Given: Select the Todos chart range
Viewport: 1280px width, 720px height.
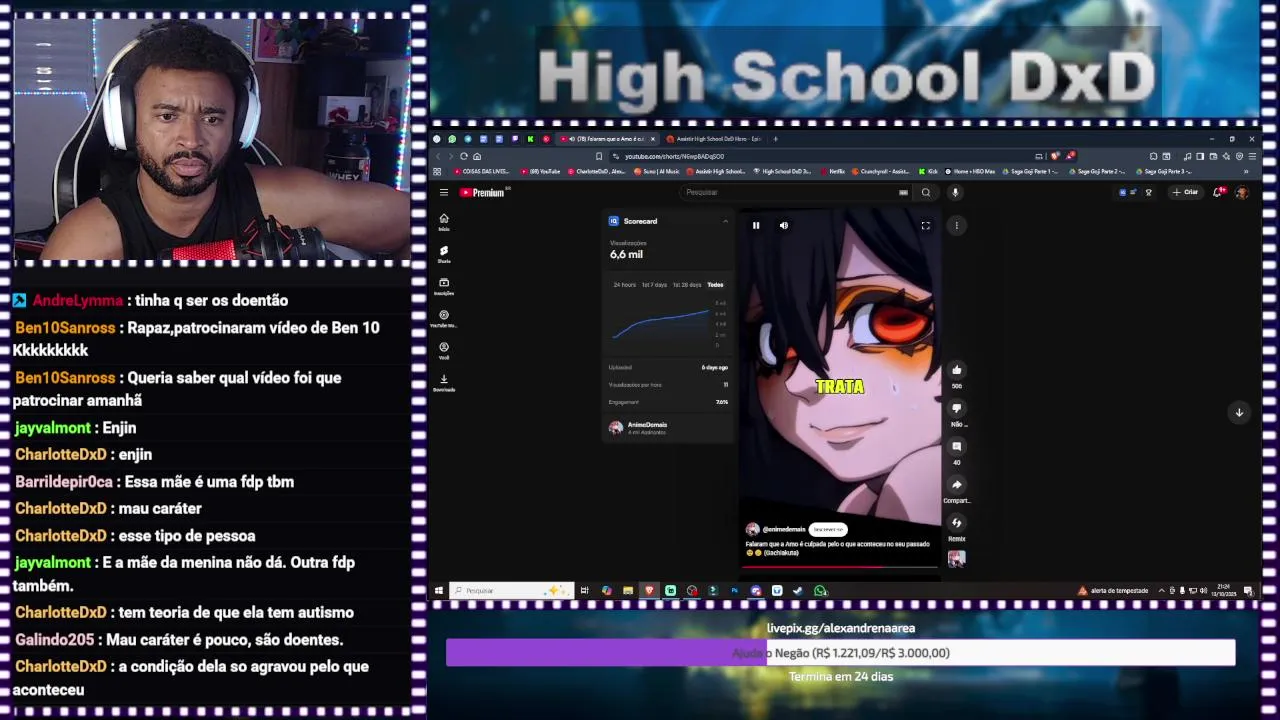Looking at the screenshot, I should [715, 285].
